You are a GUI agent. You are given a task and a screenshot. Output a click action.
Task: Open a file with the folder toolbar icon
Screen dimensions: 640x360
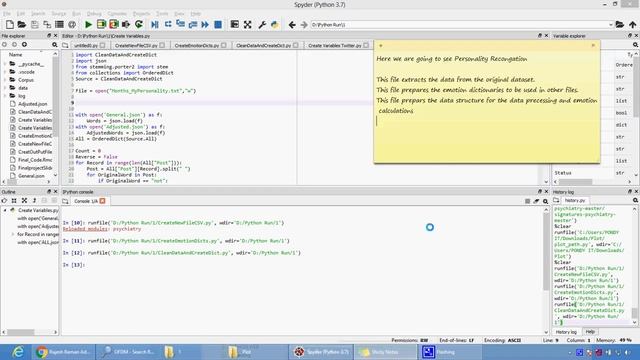click(22, 24)
